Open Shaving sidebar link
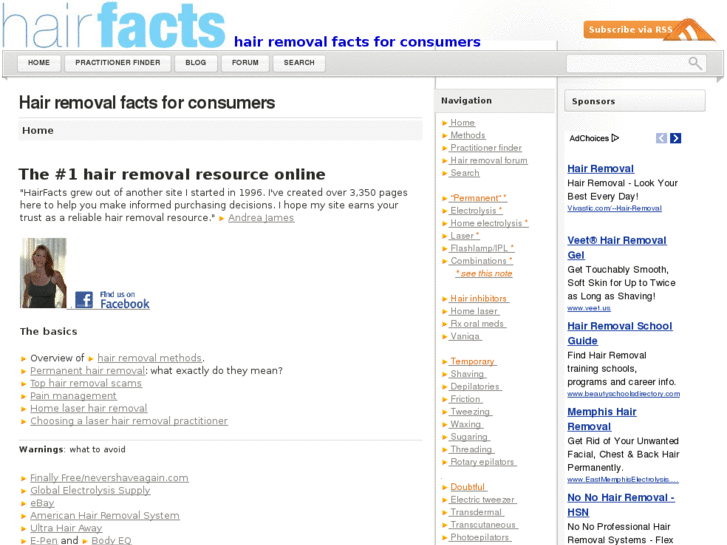The image size is (727, 545). tap(467, 373)
